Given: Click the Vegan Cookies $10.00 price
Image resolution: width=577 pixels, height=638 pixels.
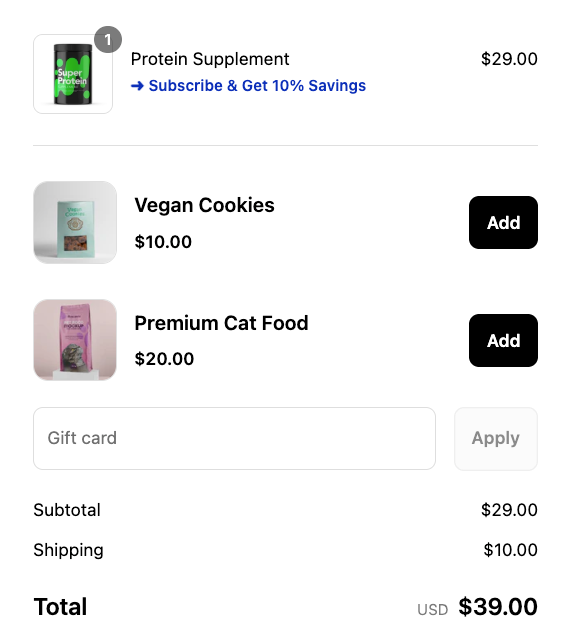Looking at the screenshot, I should (x=163, y=242).
